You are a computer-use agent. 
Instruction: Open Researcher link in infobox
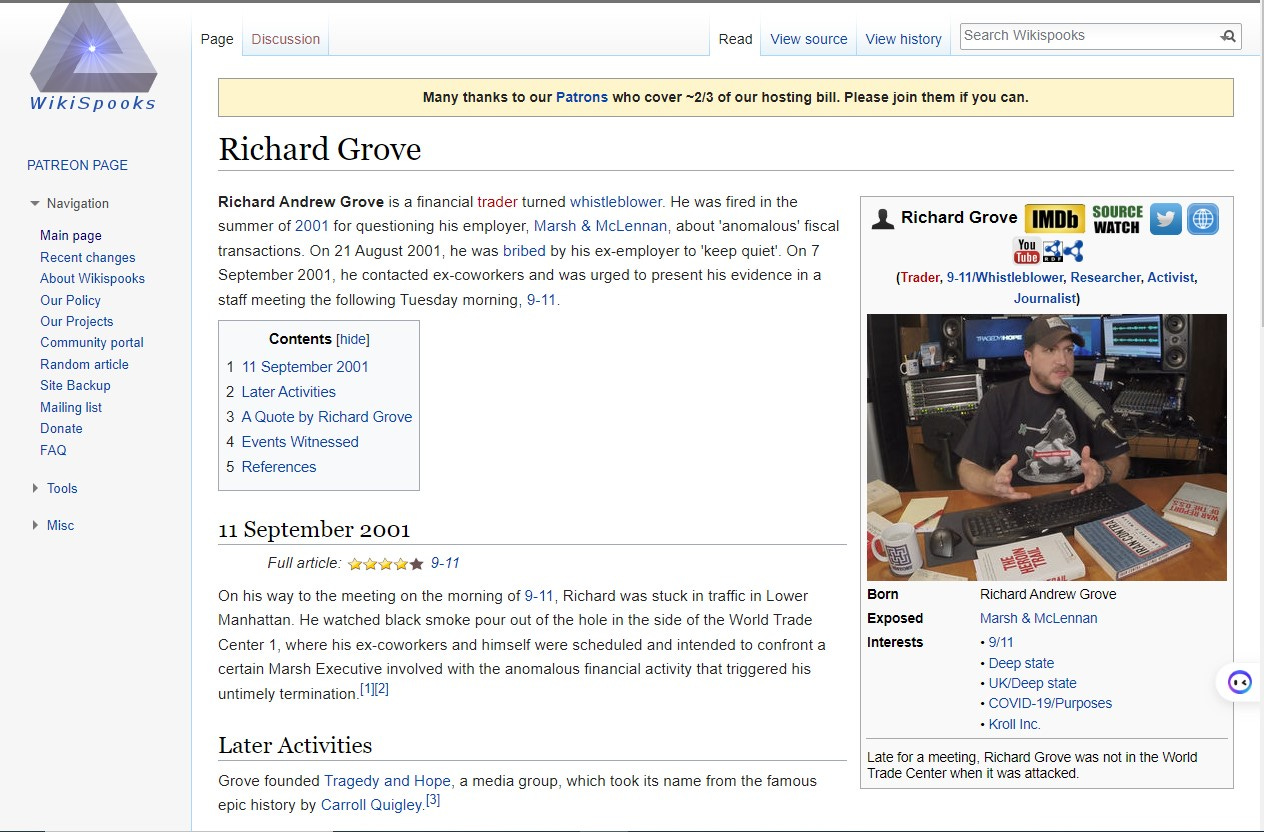click(1105, 278)
